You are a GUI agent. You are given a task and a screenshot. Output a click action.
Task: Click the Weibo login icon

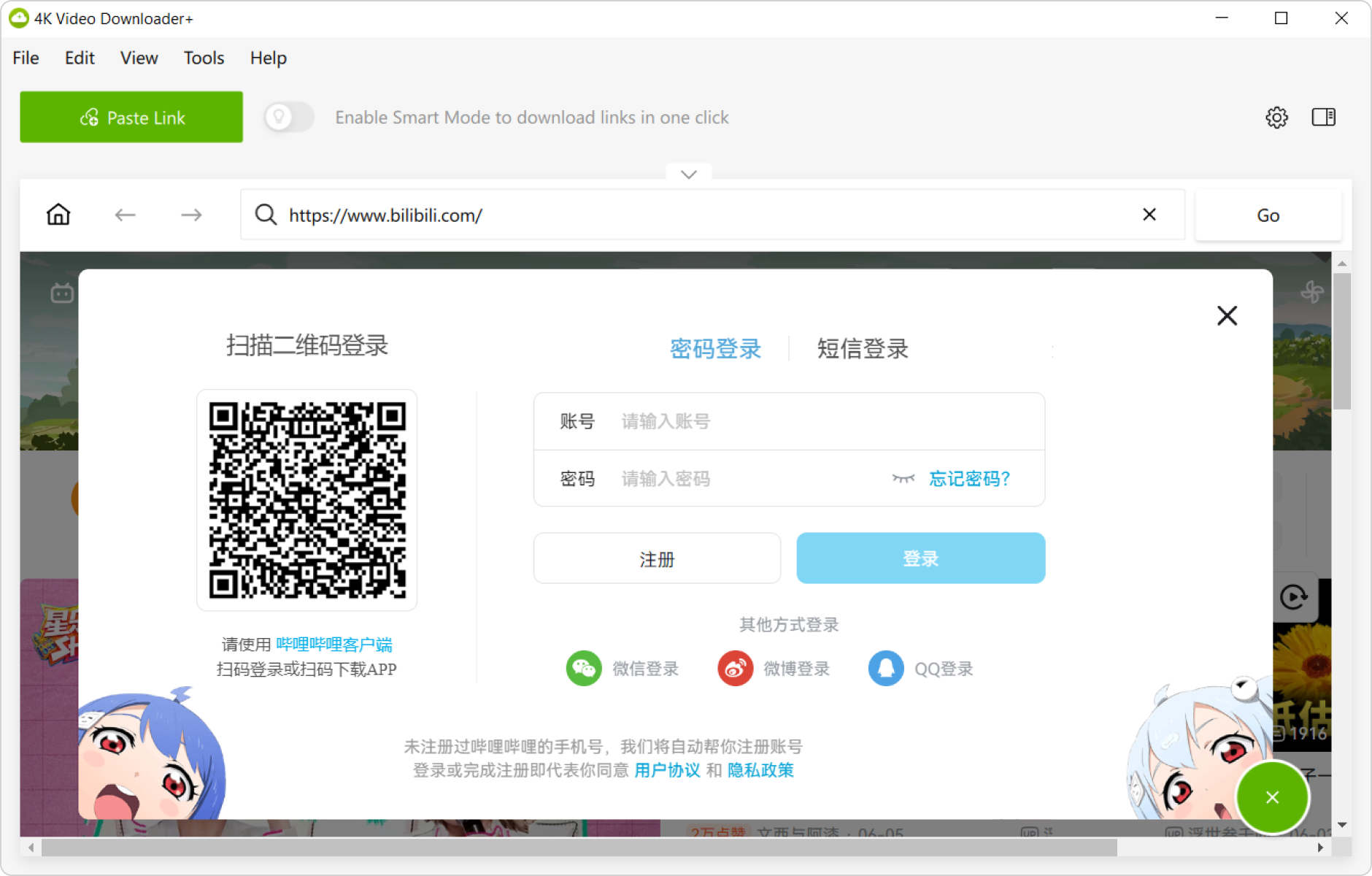736,668
